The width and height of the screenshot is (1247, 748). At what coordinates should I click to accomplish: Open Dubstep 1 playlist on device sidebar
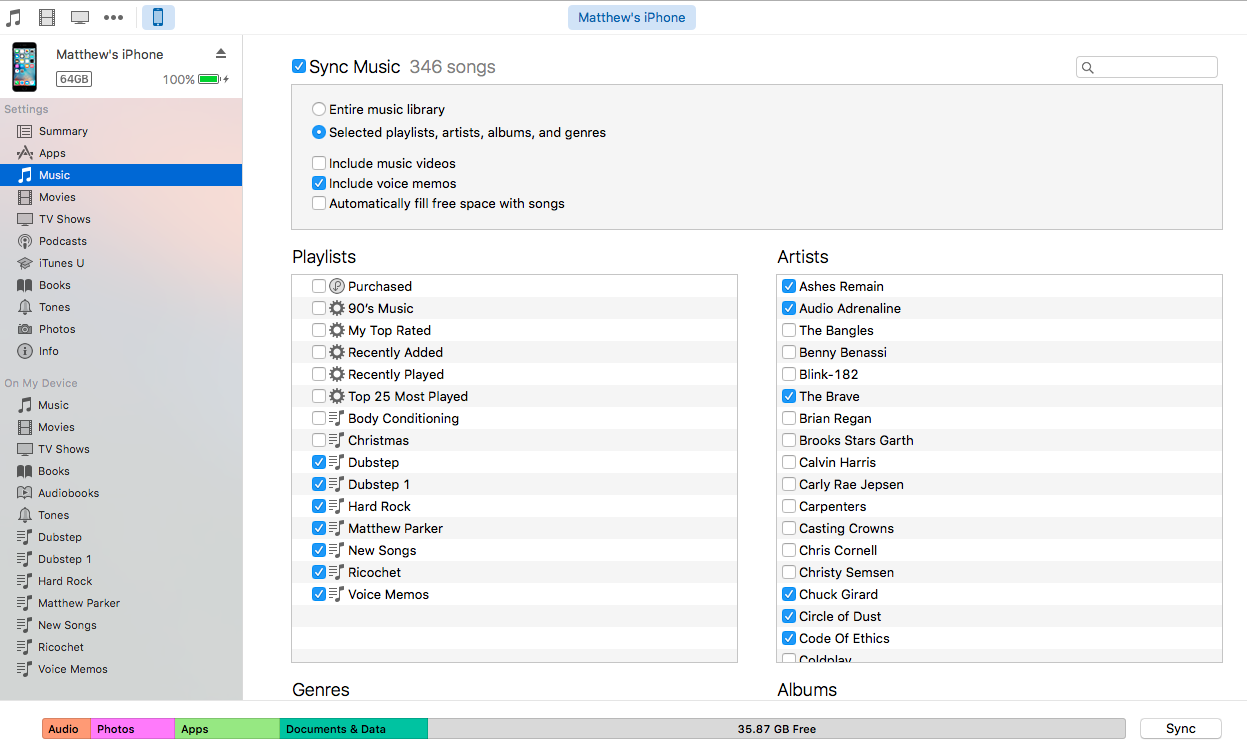[121, 559]
